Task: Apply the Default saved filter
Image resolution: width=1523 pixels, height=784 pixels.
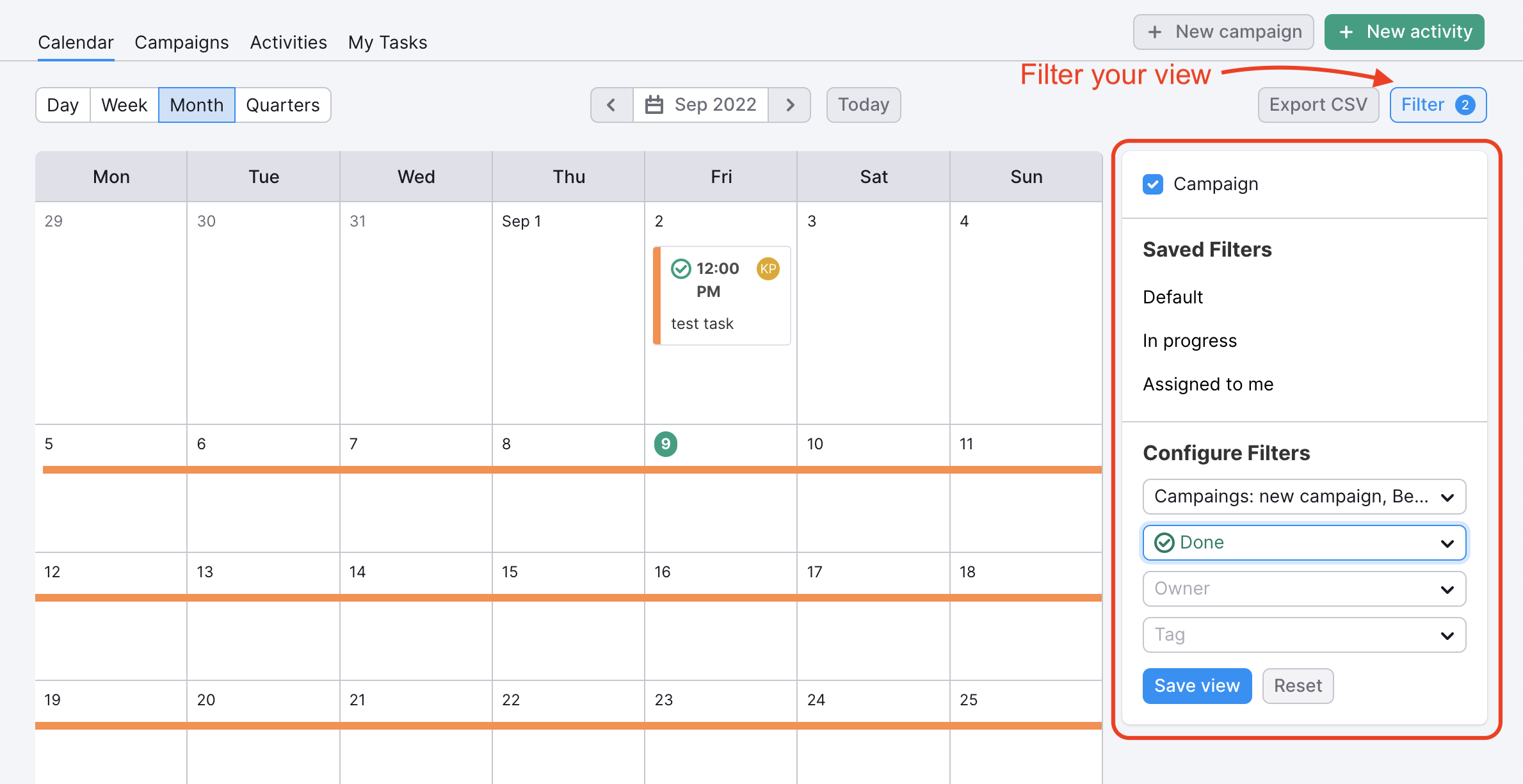Action: click(1173, 297)
